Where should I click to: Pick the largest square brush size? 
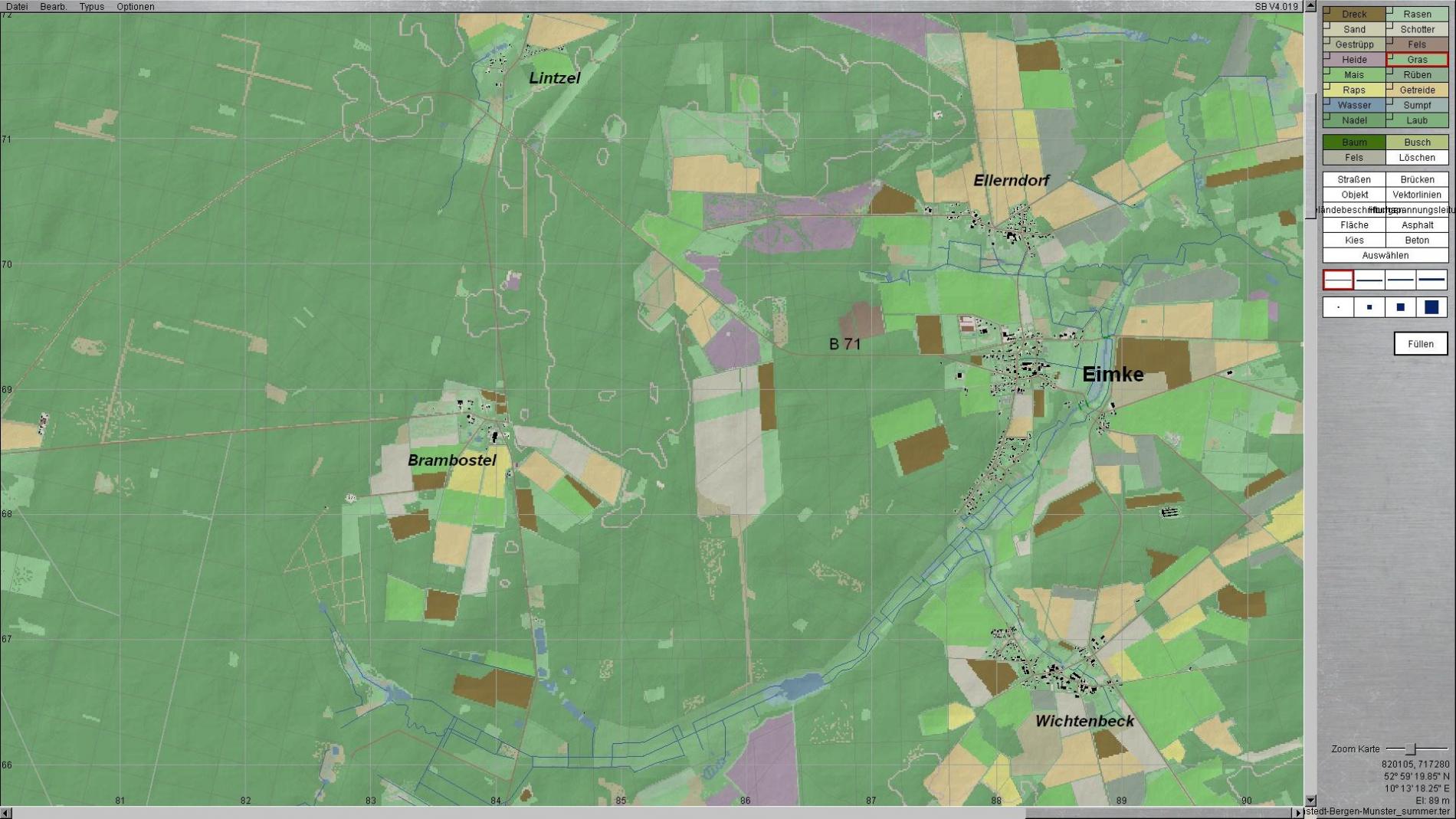(x=1431, y=307)
